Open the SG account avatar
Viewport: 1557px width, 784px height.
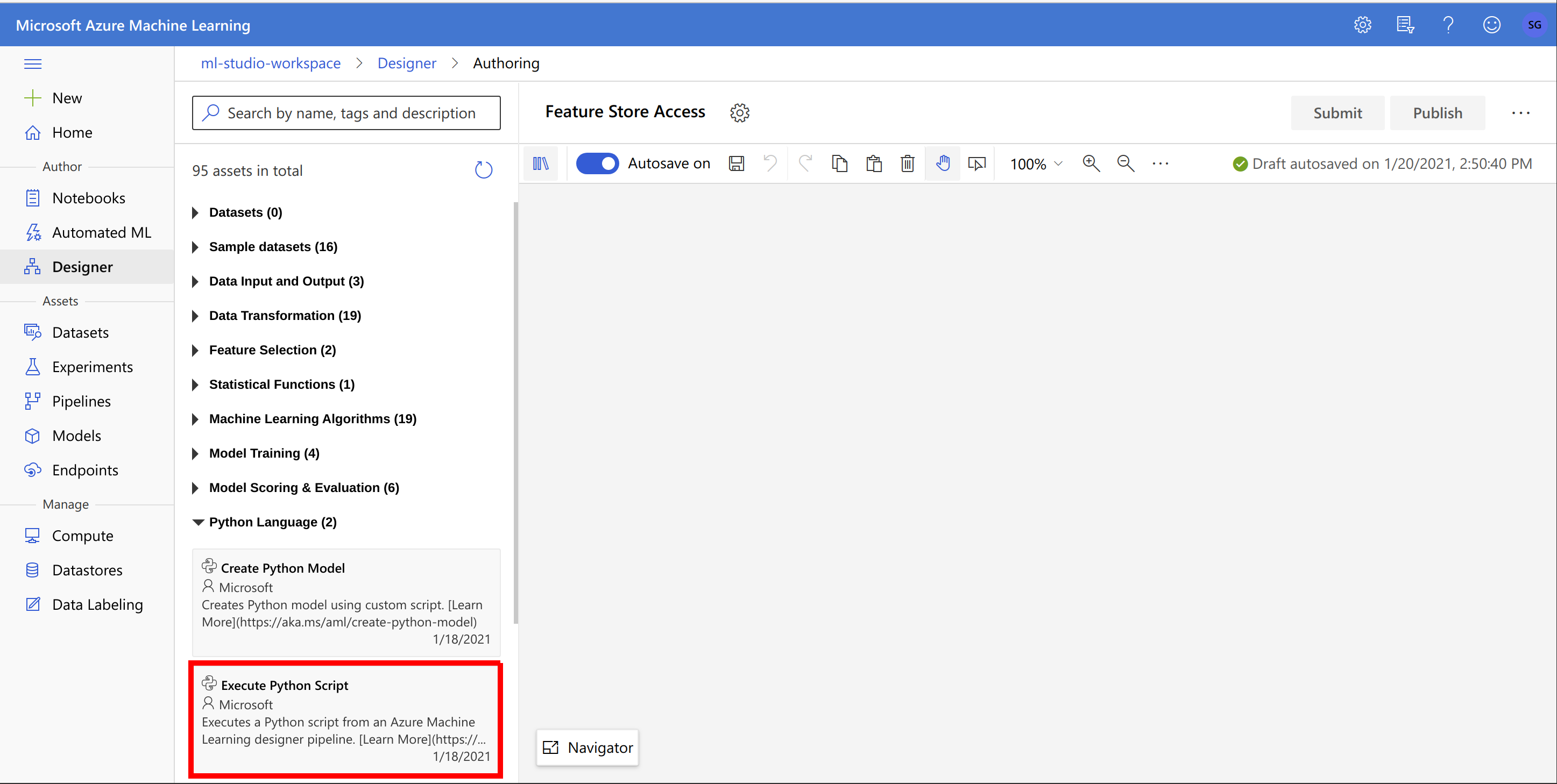[x=1534, y=25]
